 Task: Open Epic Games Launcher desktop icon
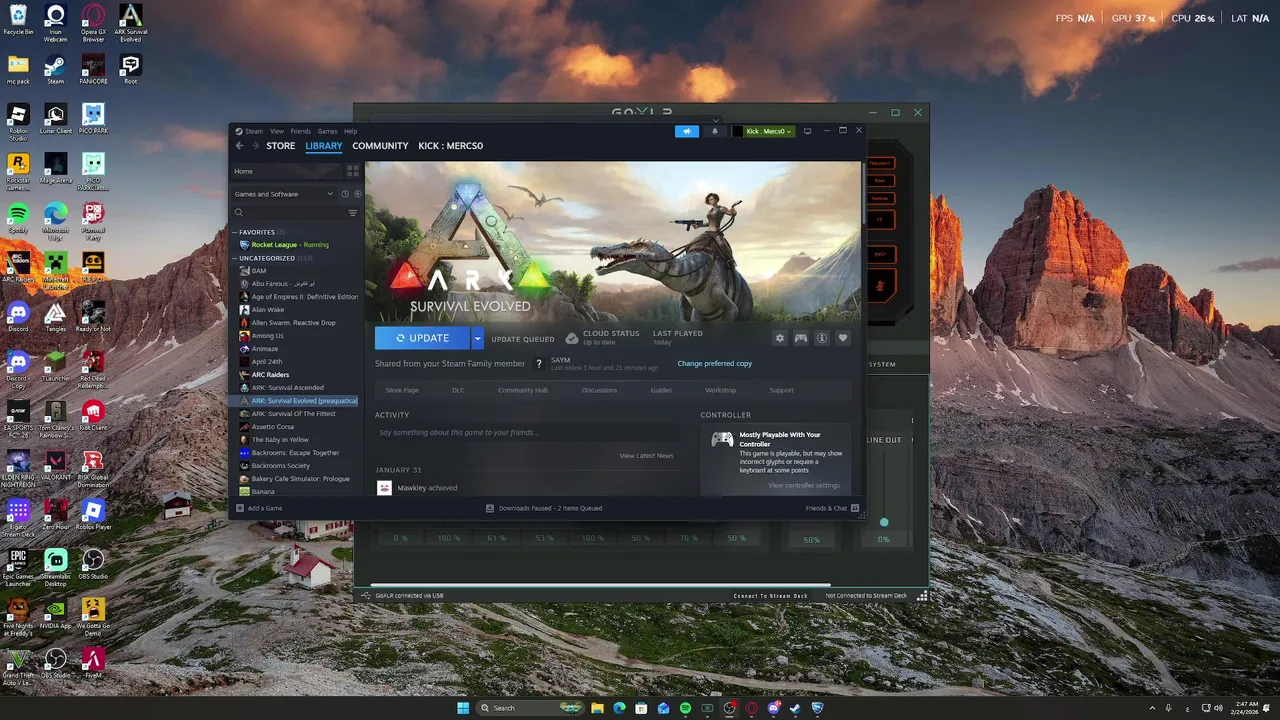coord(18,561)
